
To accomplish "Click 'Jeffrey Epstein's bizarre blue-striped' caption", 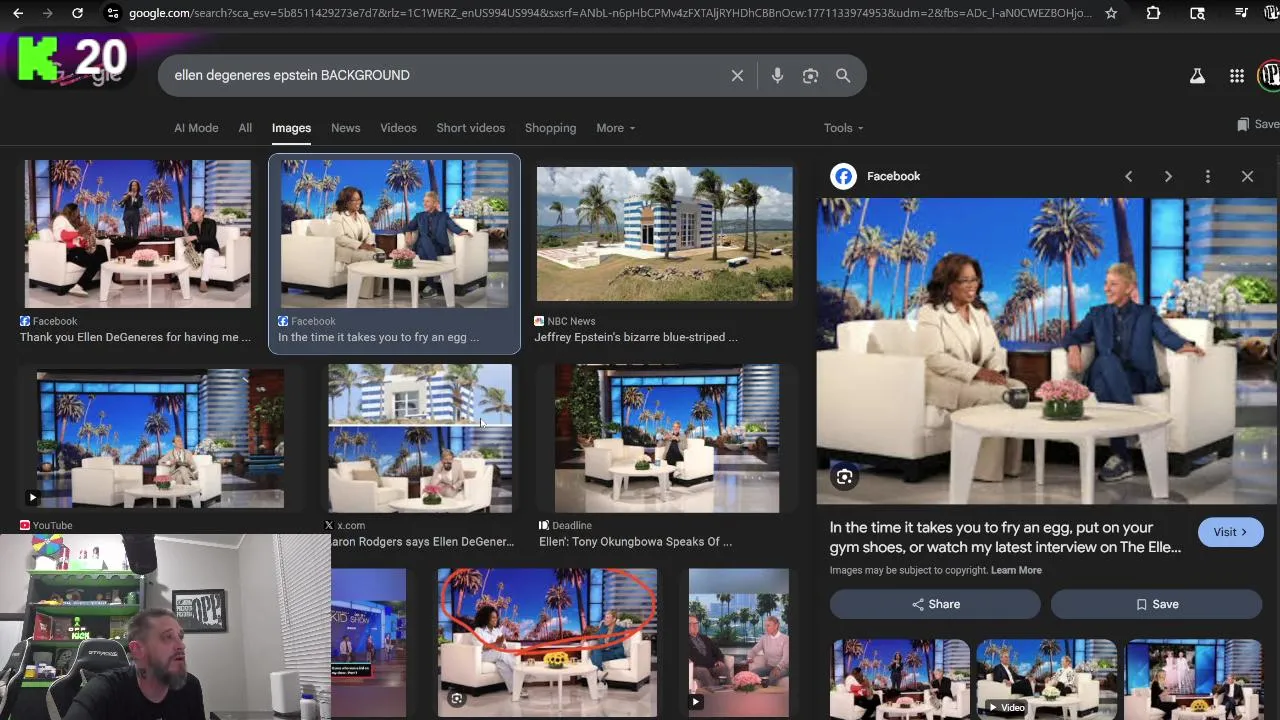I will tap(636, 337).
